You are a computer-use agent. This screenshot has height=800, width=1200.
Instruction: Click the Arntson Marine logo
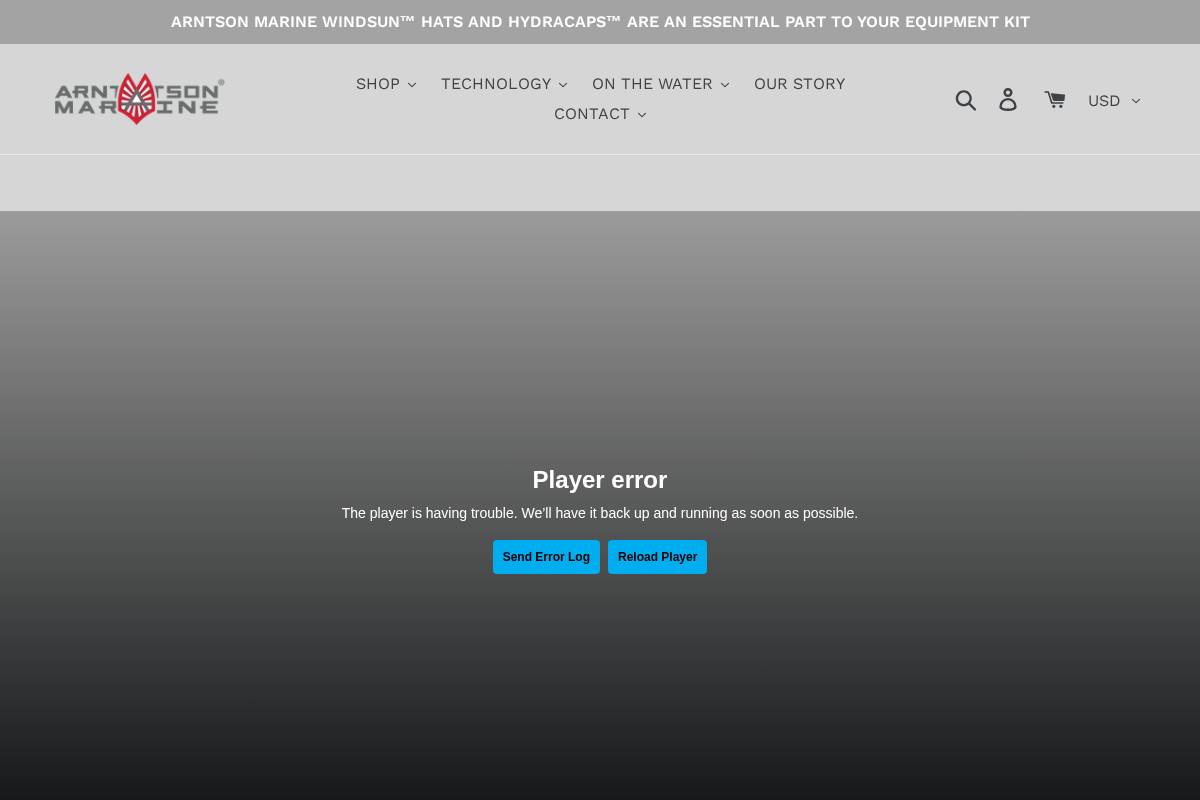pyautogui.click(x=139, y=99)
